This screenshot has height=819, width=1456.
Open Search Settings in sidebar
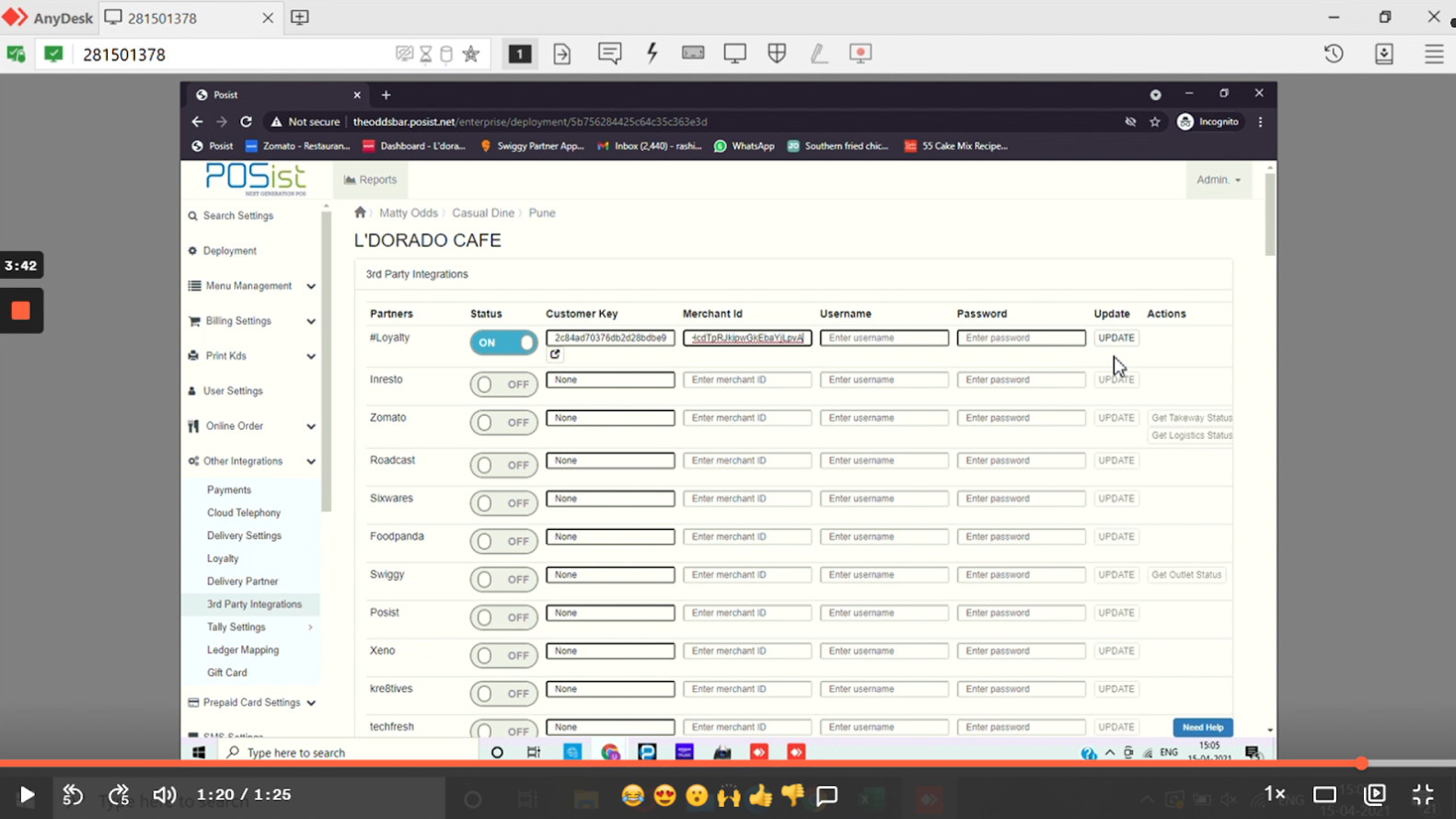[238, 215]
